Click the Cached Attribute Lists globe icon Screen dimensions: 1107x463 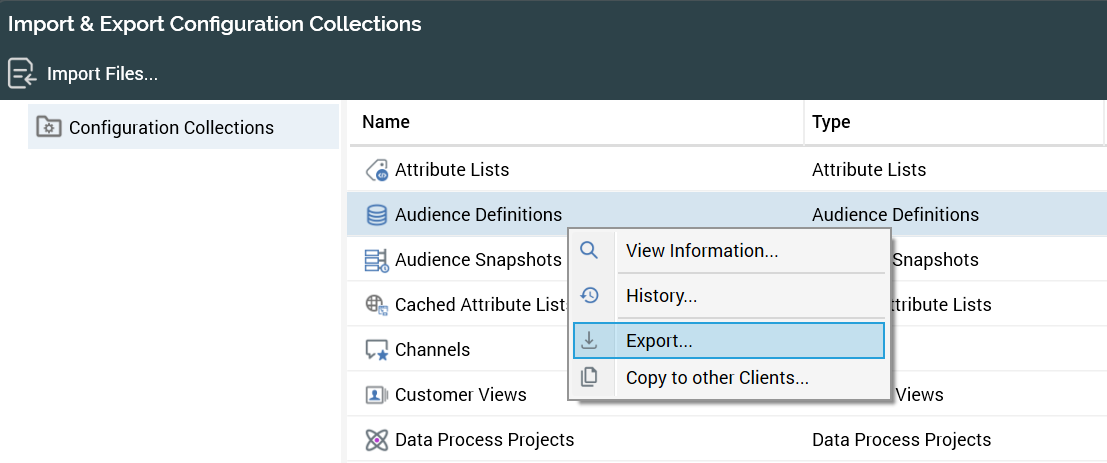click(x=377, y=305)
